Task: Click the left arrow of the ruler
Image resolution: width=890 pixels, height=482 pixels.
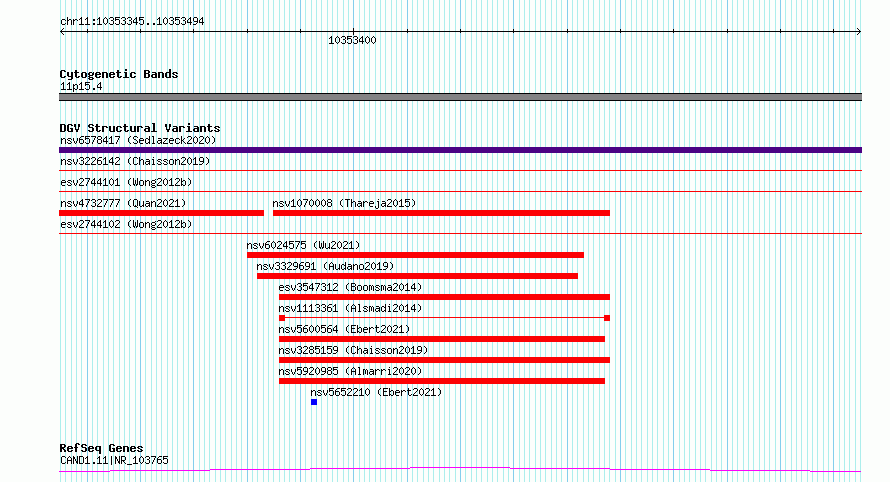Action: click(62, 32)
